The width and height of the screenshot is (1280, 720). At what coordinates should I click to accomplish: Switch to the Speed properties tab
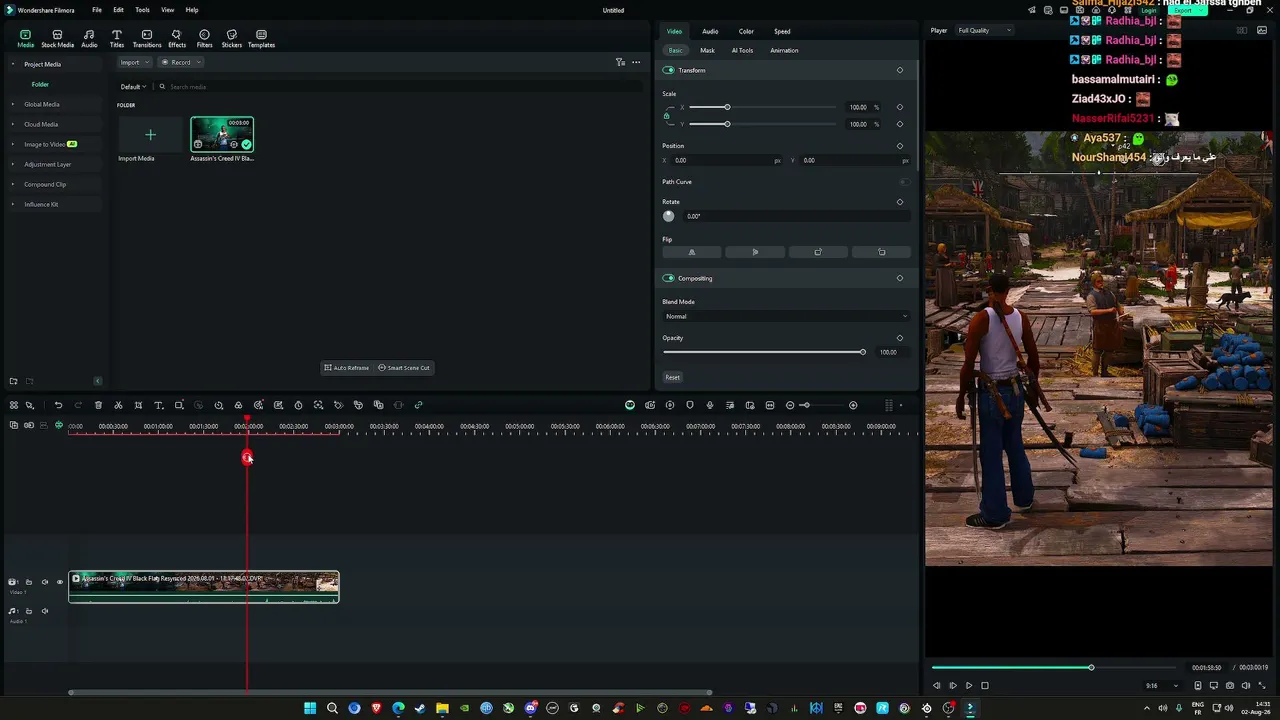tap(782, 31)
